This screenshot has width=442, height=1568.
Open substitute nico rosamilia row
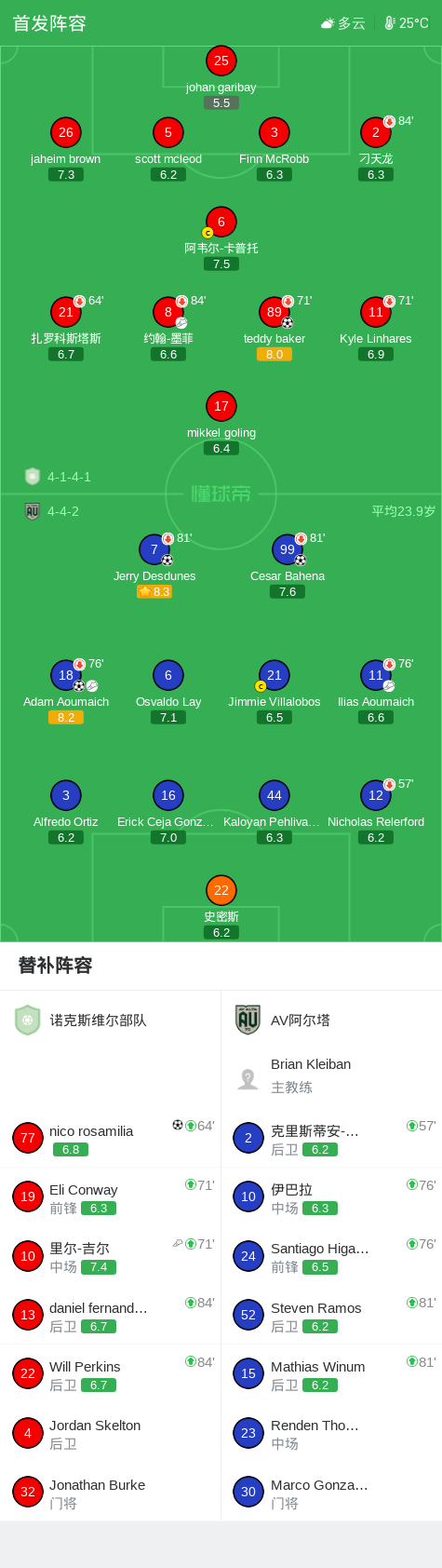pyautogui.click(x=111, y=1138)
